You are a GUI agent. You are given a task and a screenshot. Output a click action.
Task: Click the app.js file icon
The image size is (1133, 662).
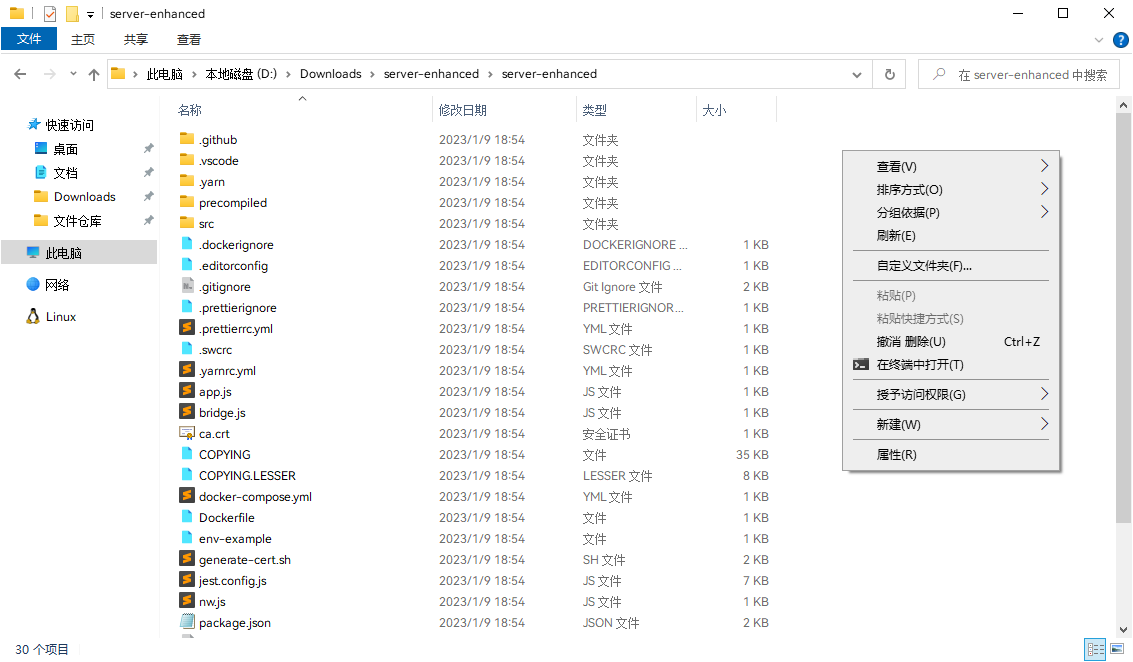(186, 392)
